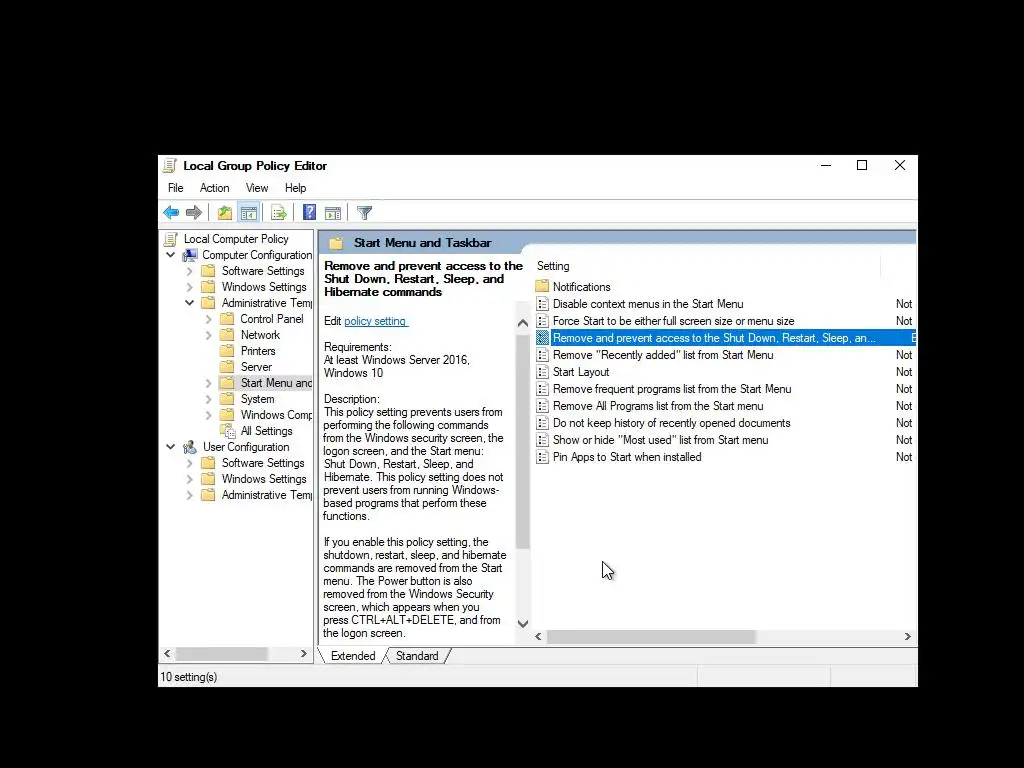Open the Action menu
The width and height of the screenshot is (1024, 768).
[214, 188]
